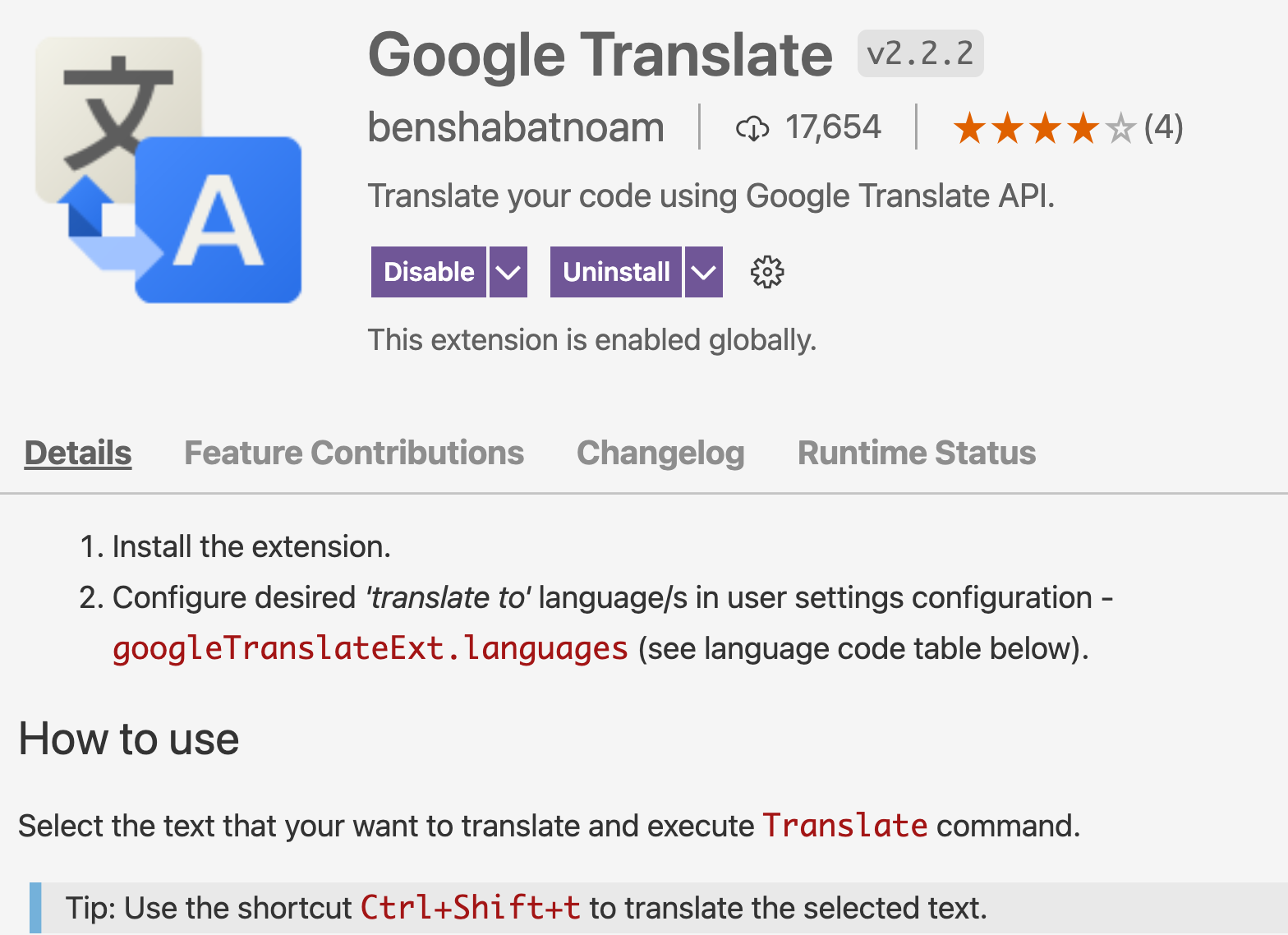This screenshot has height=935, width=1288.
Task: Click the Translate command code text
Action: 845,826
